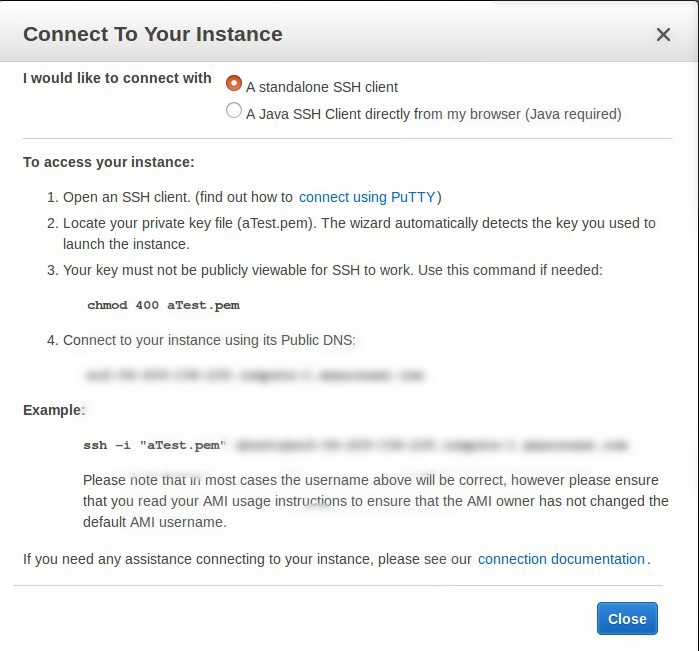Click the 'To access your instance:' heading
The height and width of the screenshot is (651, 699).
(x=109, y=162)
